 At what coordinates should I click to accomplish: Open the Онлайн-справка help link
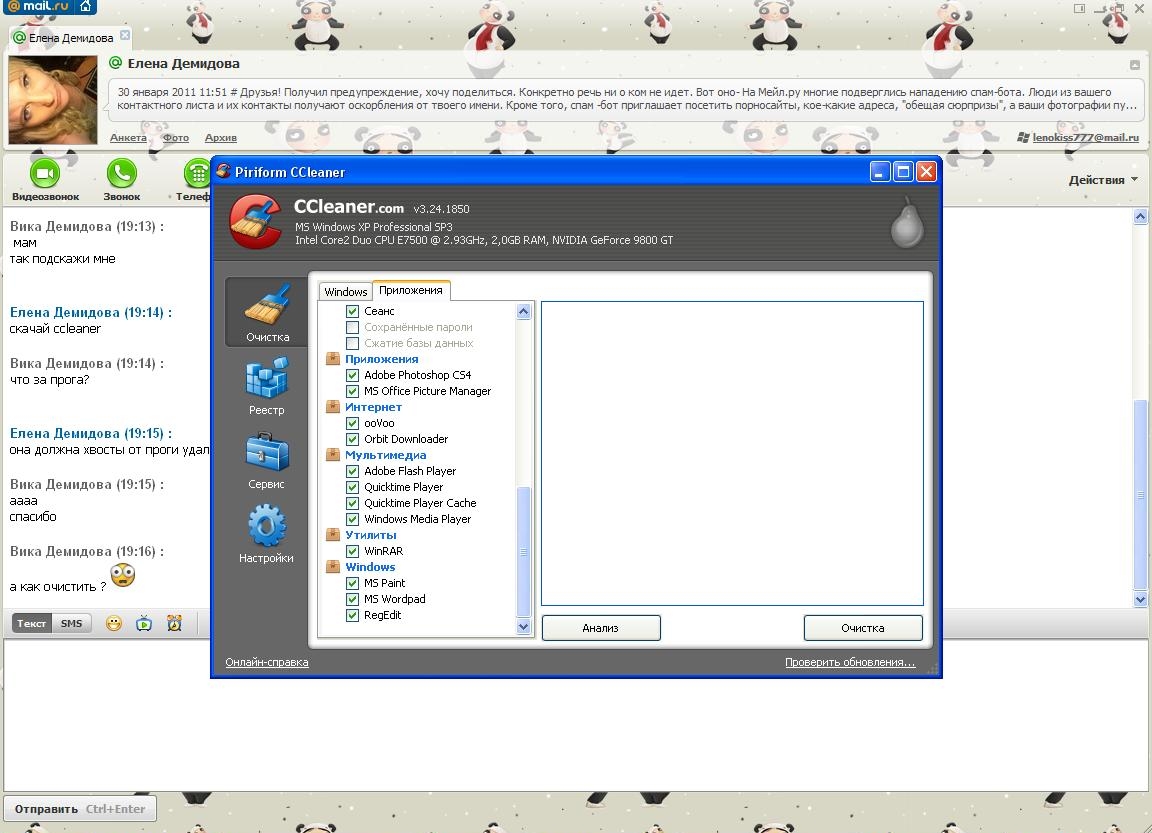[267, 663]
